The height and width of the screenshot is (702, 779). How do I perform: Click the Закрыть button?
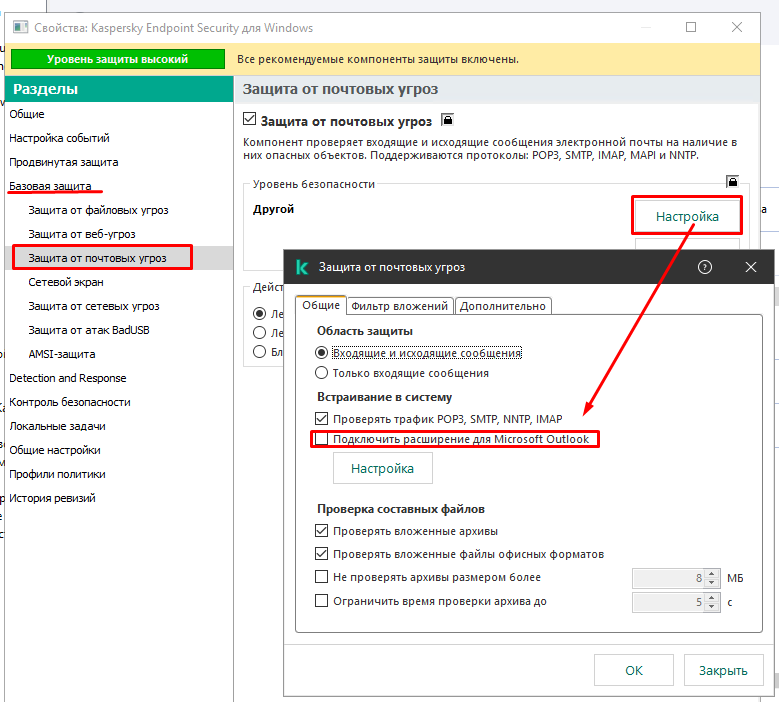pos(723,670)
